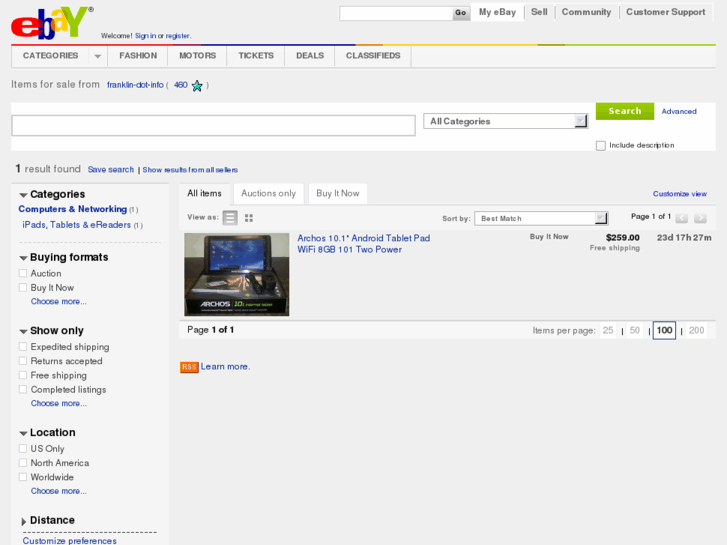Click the header search input field

click(396, 13)
